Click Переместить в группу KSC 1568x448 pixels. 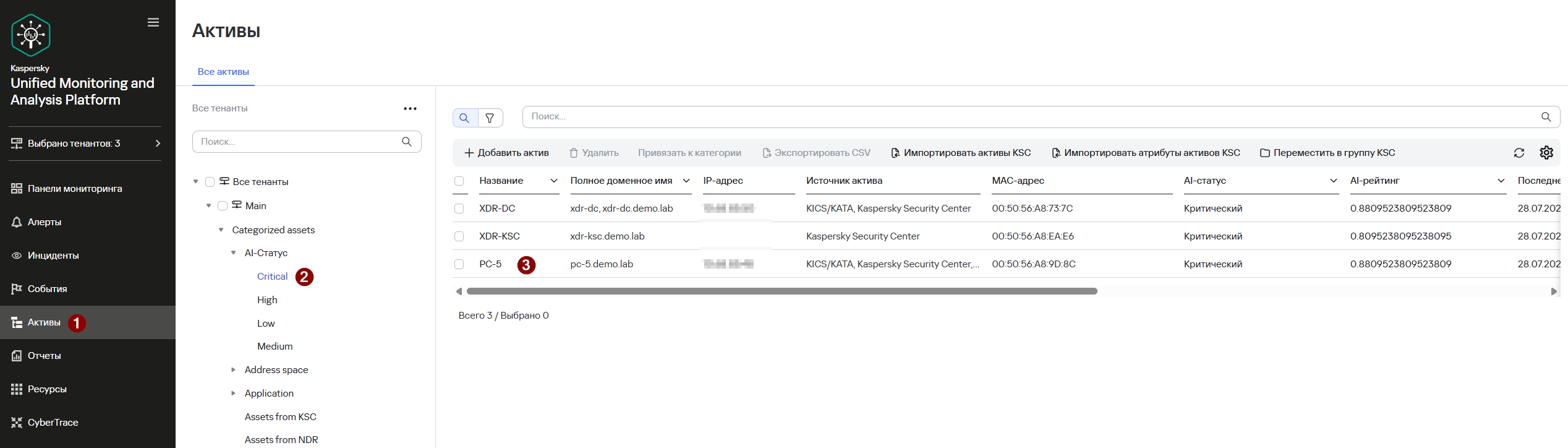coord(1327,153)
